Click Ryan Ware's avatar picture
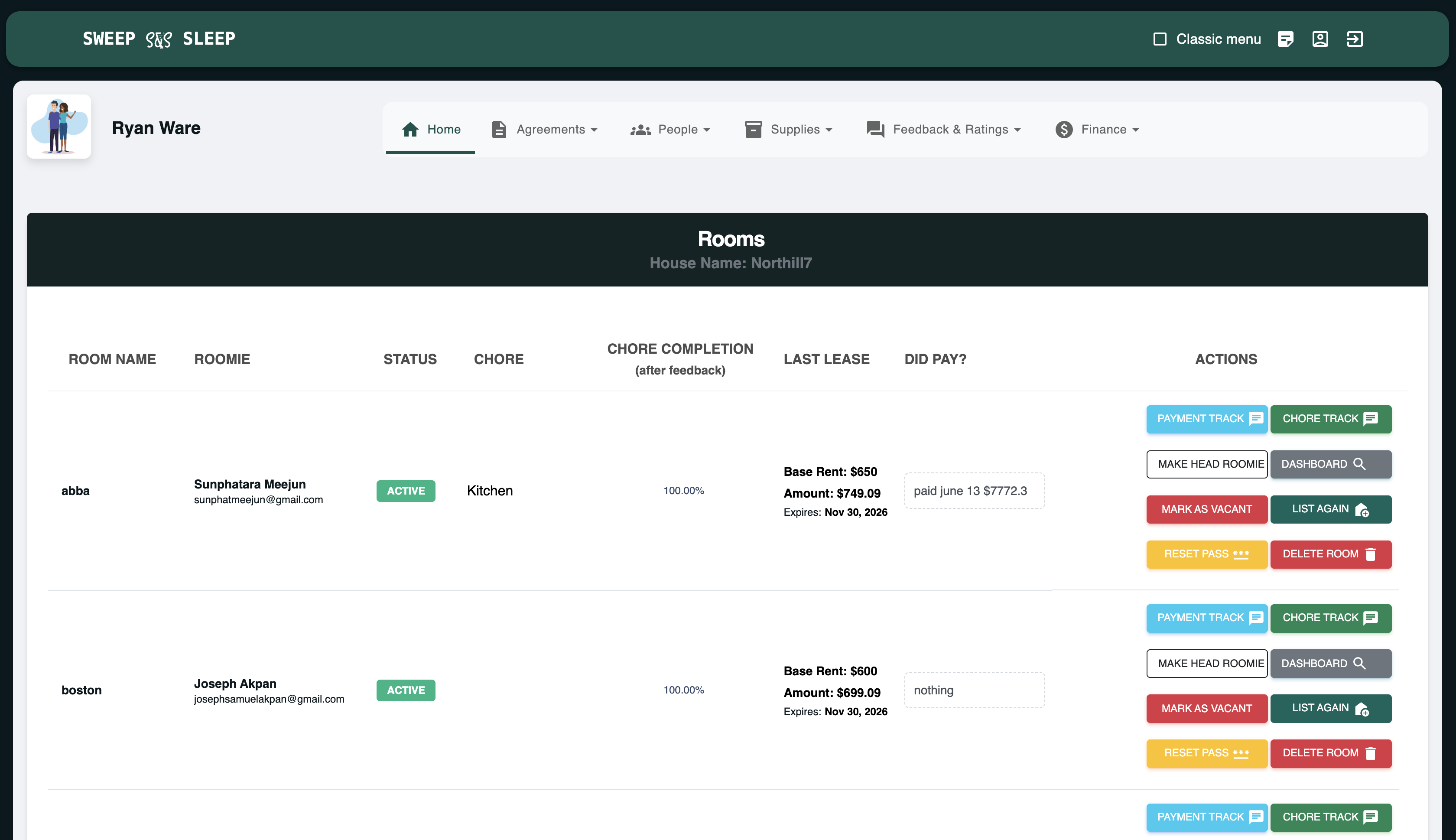 coord(59,126)
